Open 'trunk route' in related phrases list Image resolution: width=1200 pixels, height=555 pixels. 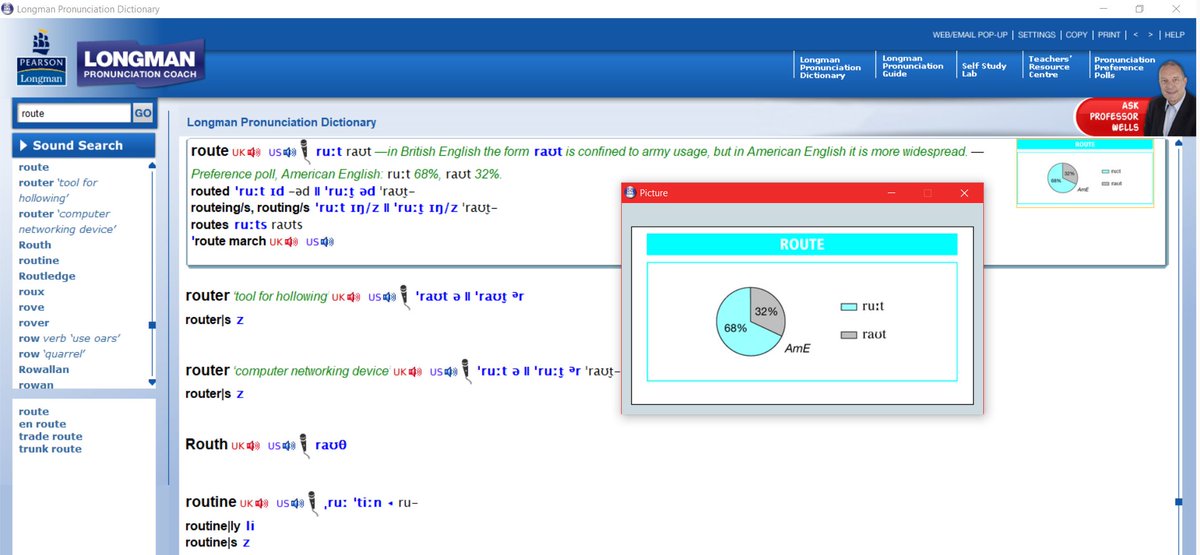pyautogui.click(x=50, y=449)
